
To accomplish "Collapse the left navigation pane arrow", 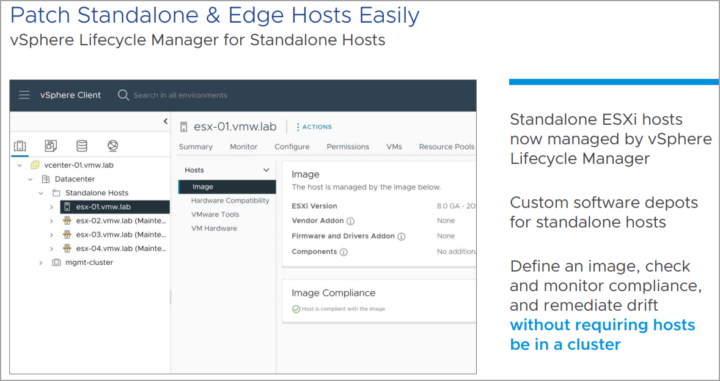I will 165,121.
